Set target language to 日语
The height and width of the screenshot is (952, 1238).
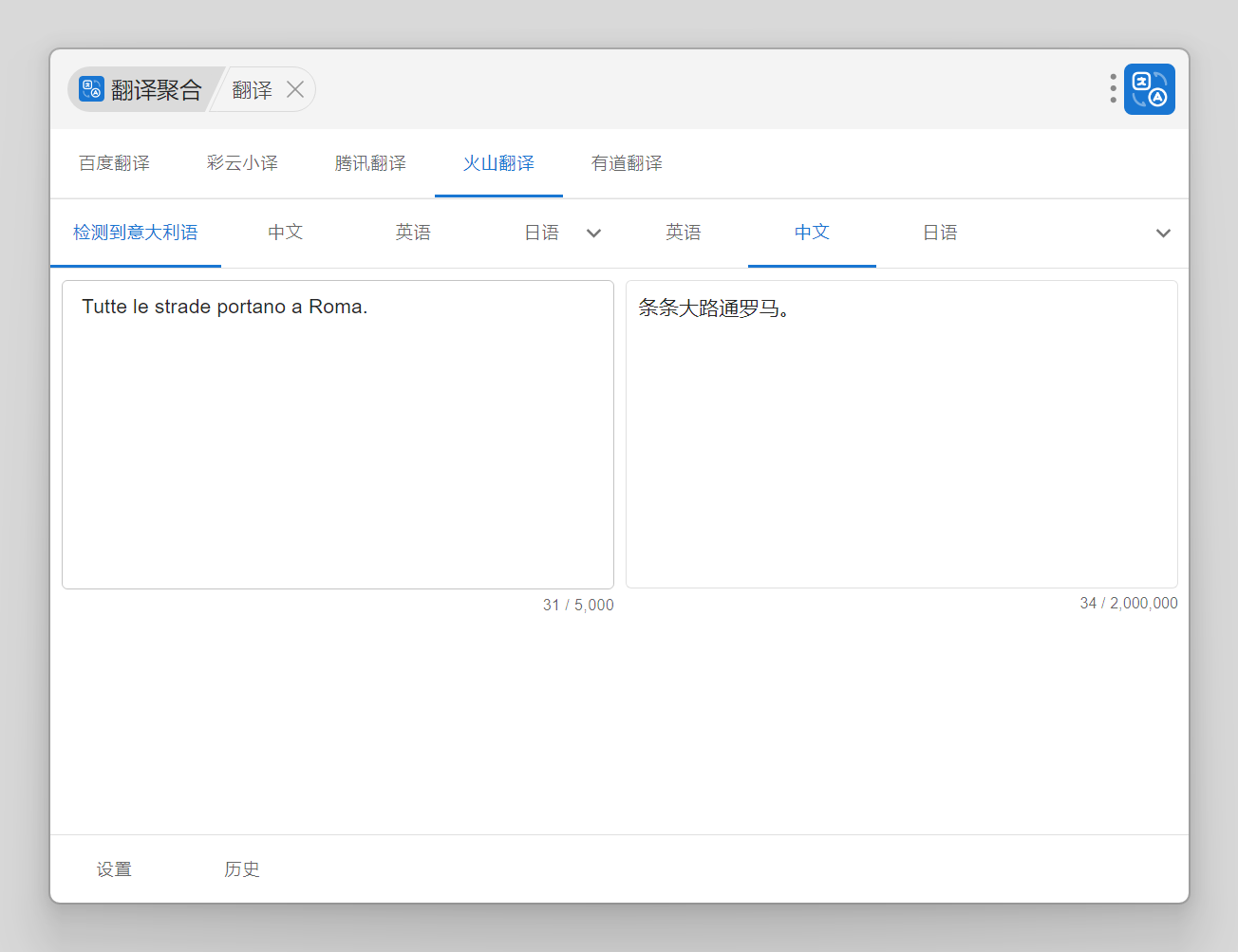[940, 233]
